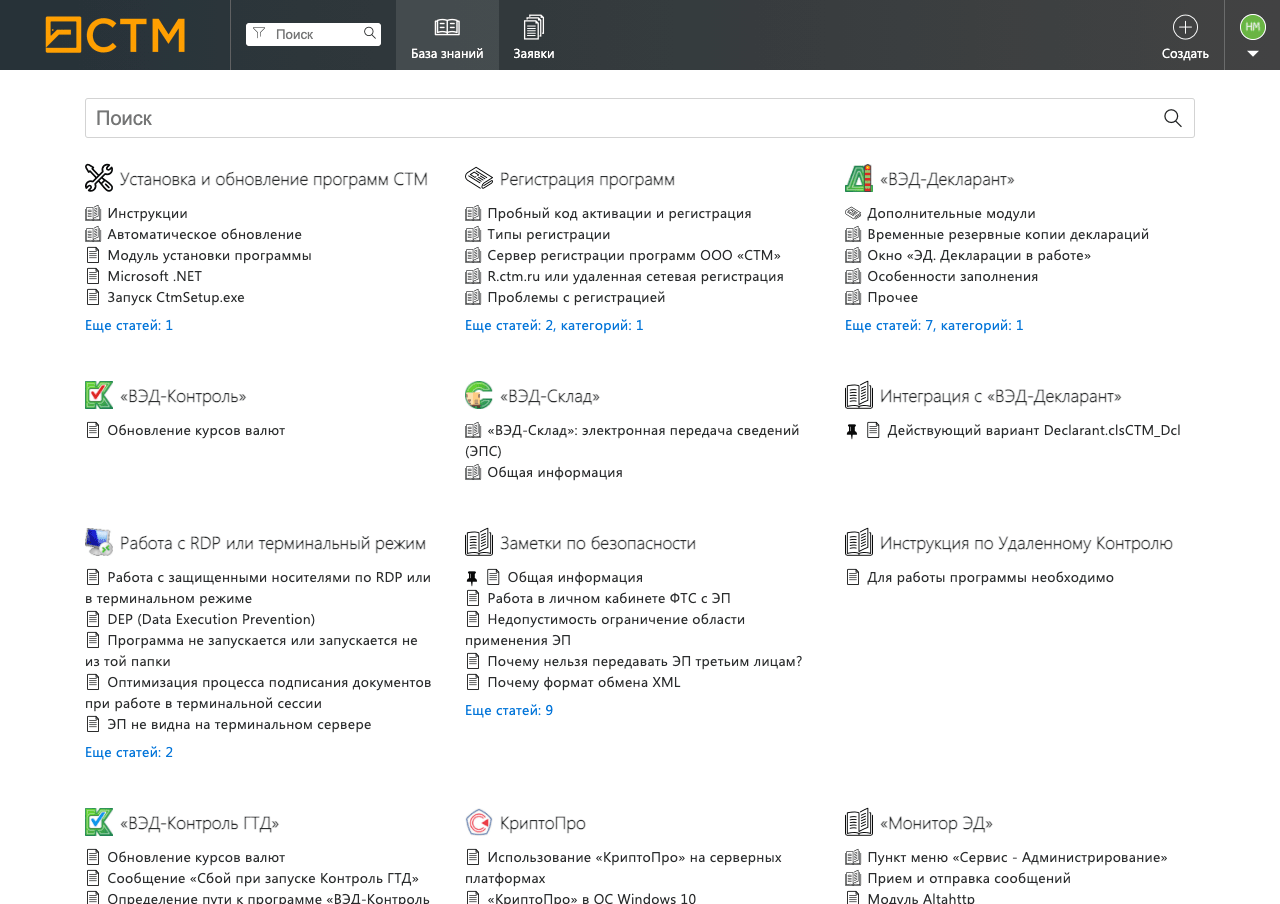Image resolution: width=1280 pixels, height=904 pixels.
Task: Focus the small header search field
Action: (314, 34)
